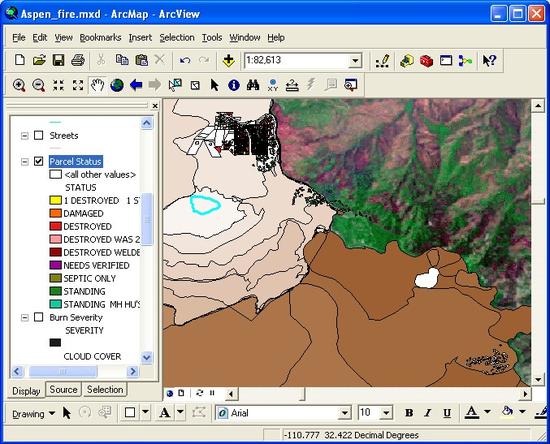This screenshot has width=550, height=444.
Task: Open the map scale dropdown
Action: (355, 61)
